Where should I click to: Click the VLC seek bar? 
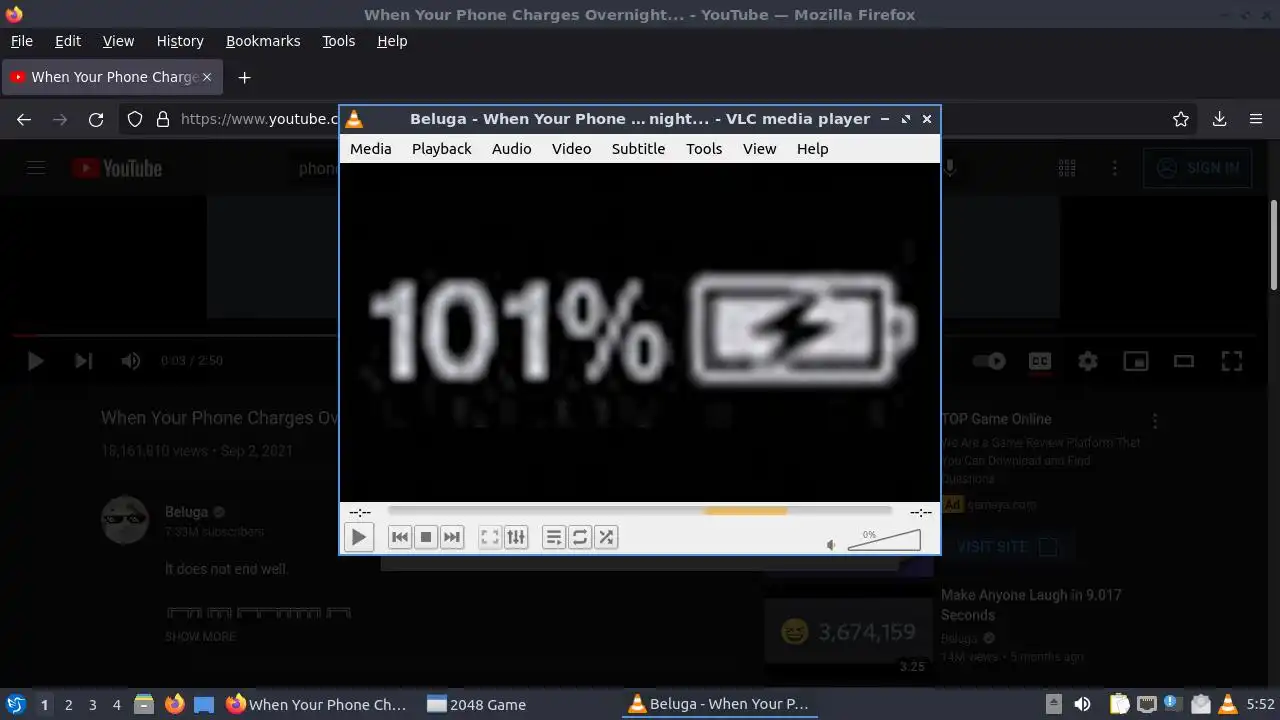(x=640, y=511)
